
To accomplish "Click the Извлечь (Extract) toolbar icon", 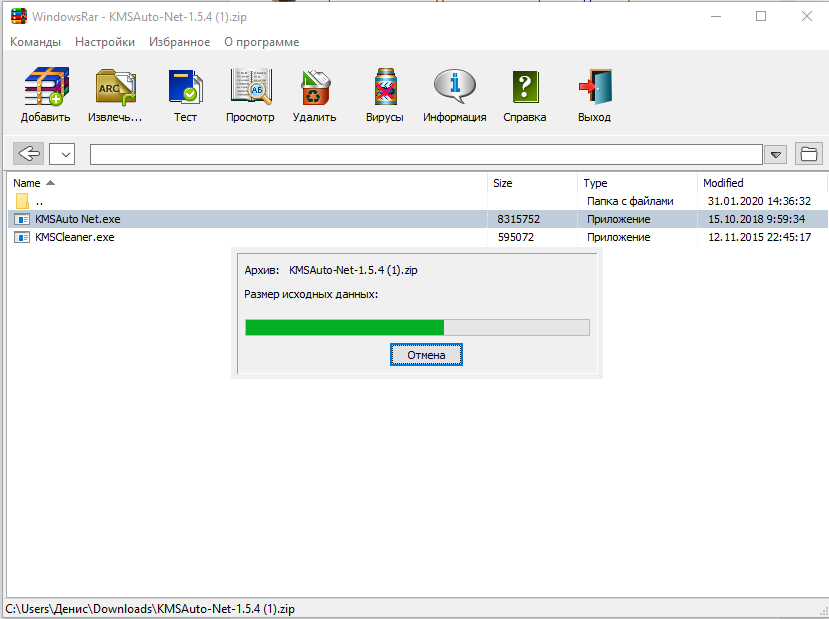I will click(x=116, y=87).
